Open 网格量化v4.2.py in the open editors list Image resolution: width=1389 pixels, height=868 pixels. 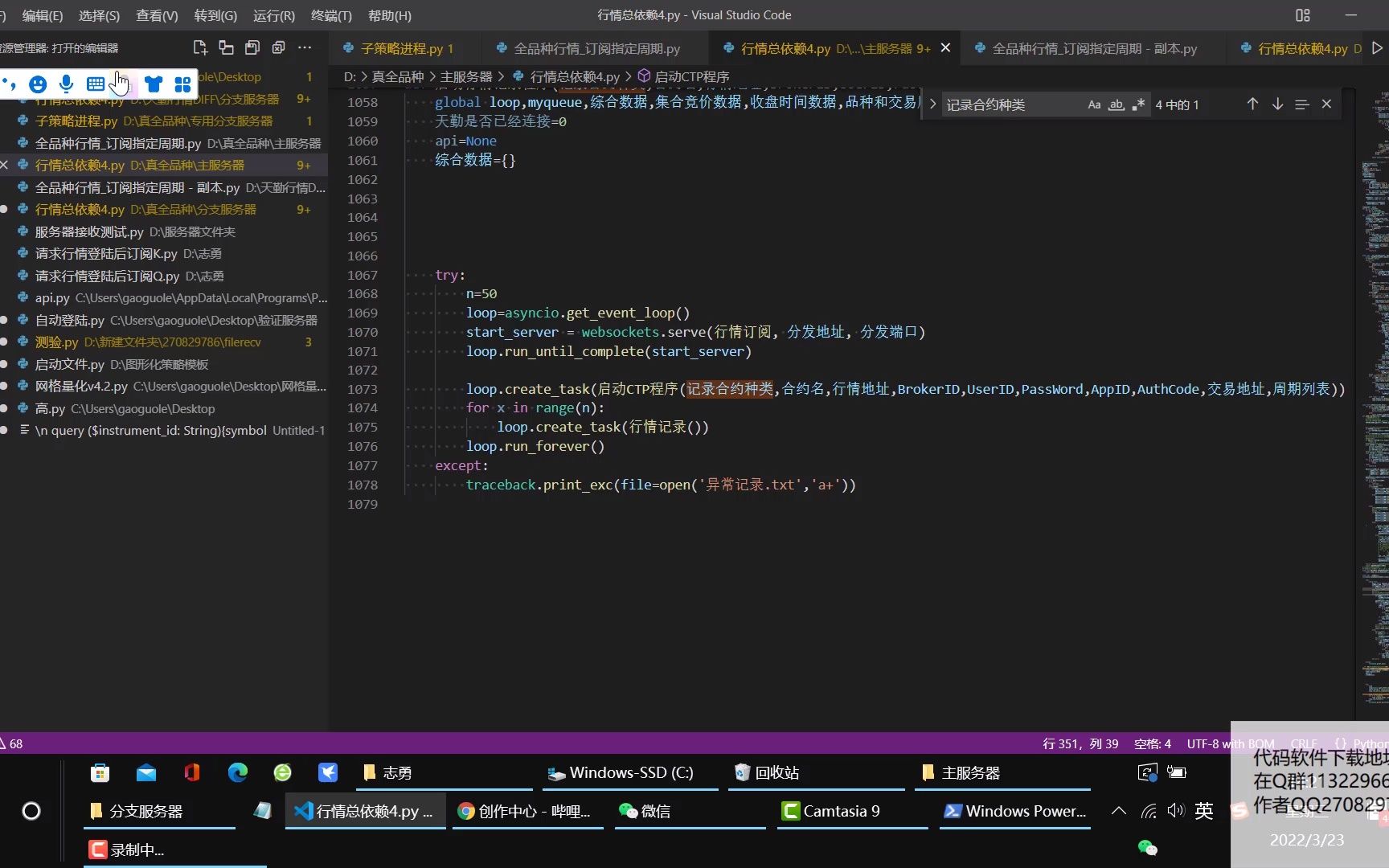pos(164,386)
